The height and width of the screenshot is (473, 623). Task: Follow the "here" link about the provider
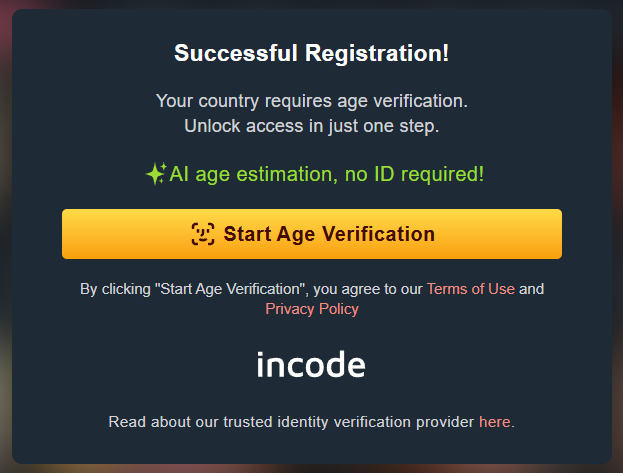[494, 422]
